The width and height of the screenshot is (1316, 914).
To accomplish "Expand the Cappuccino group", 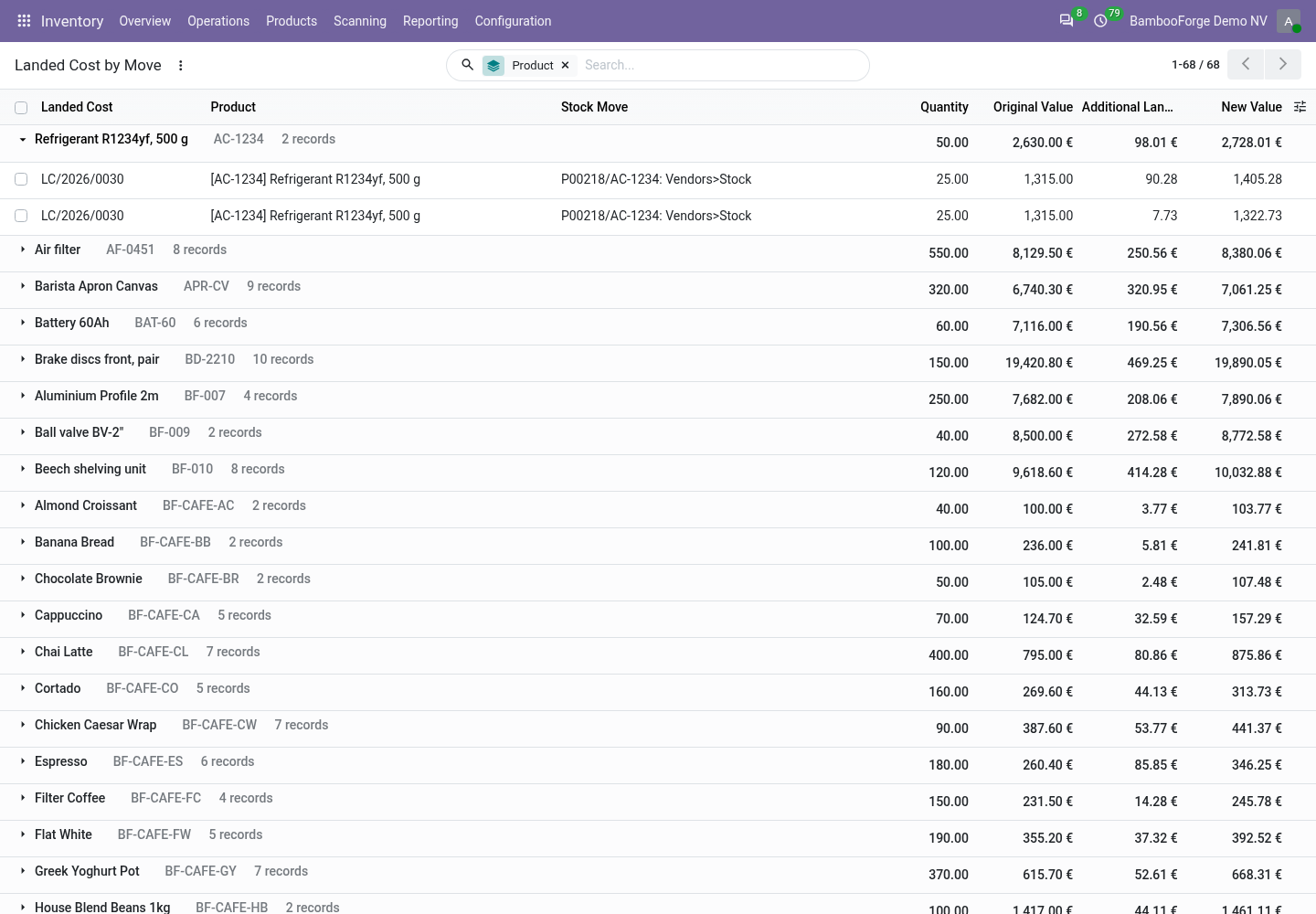I will coord(23,615).
